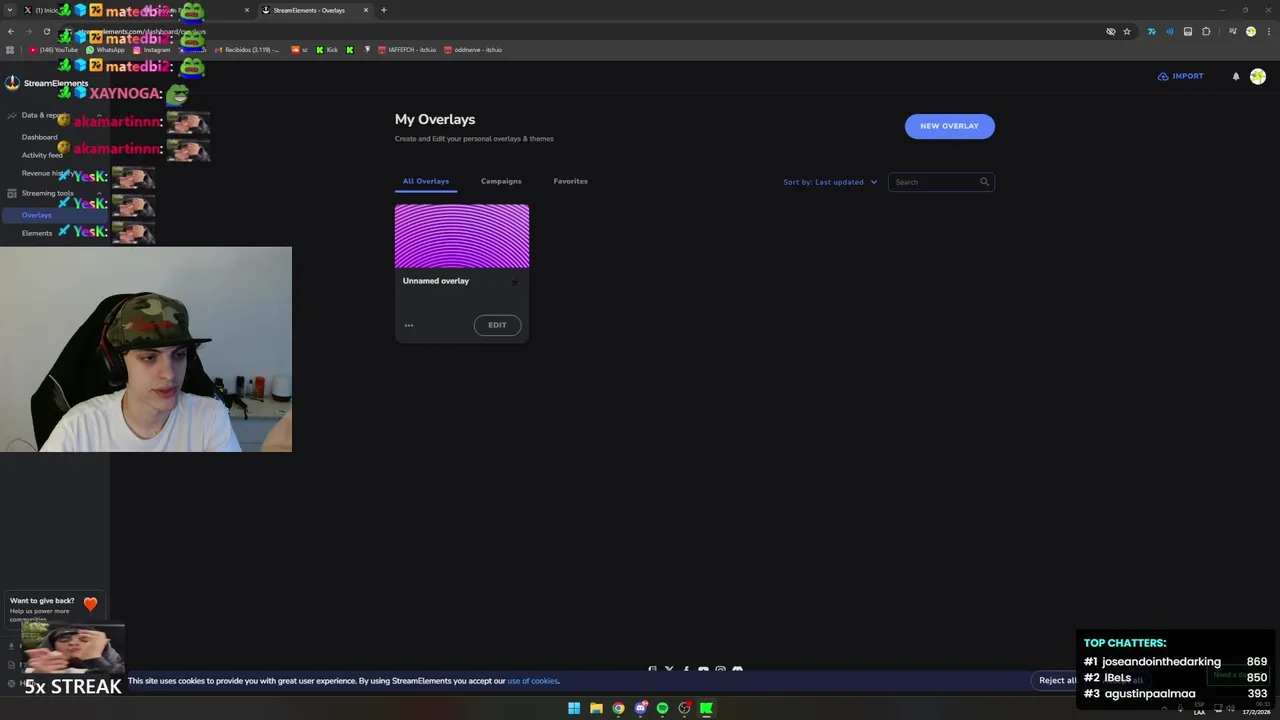Image resolution: width=1280 pixels, height=720 pixels.
Task: Open the translate extension icon
Action: pyautogui.click(x=1152, y=32)
